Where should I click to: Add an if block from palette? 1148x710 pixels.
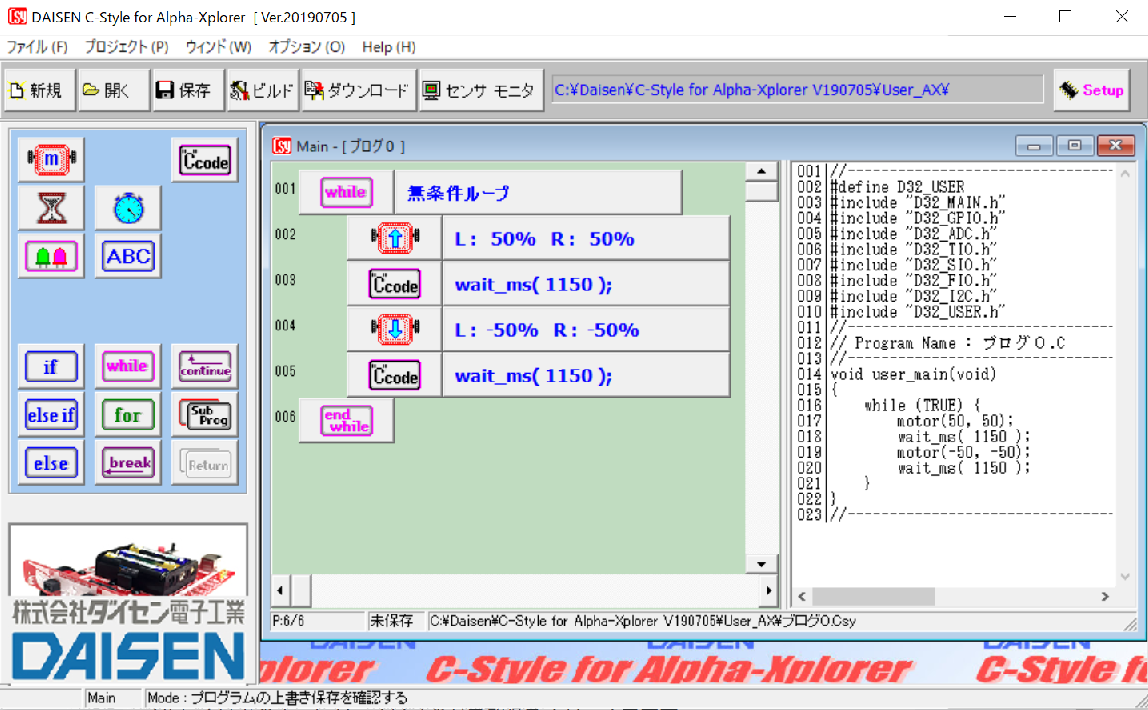51,366
